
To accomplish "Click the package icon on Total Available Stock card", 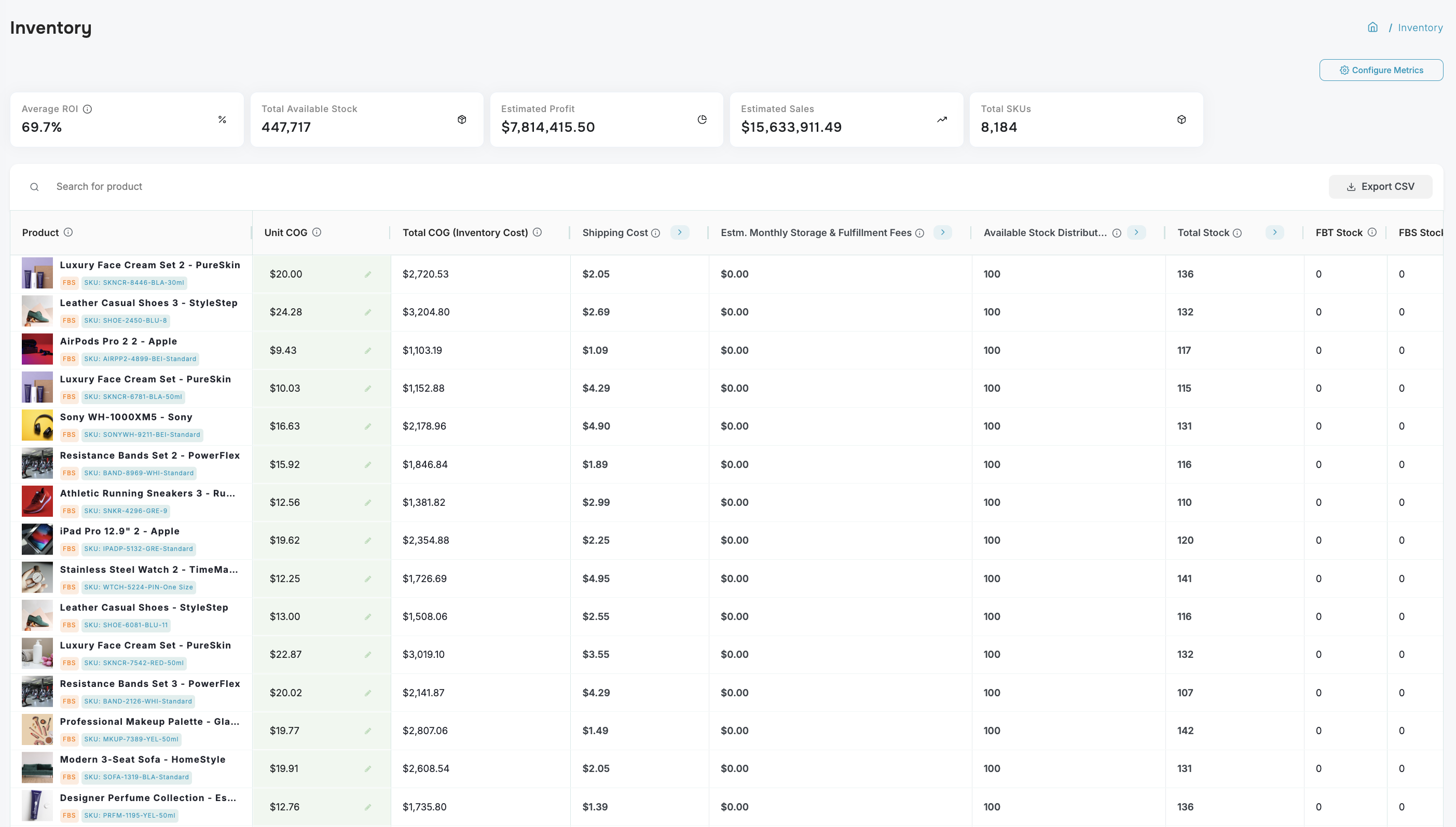I will coord(461,119).
